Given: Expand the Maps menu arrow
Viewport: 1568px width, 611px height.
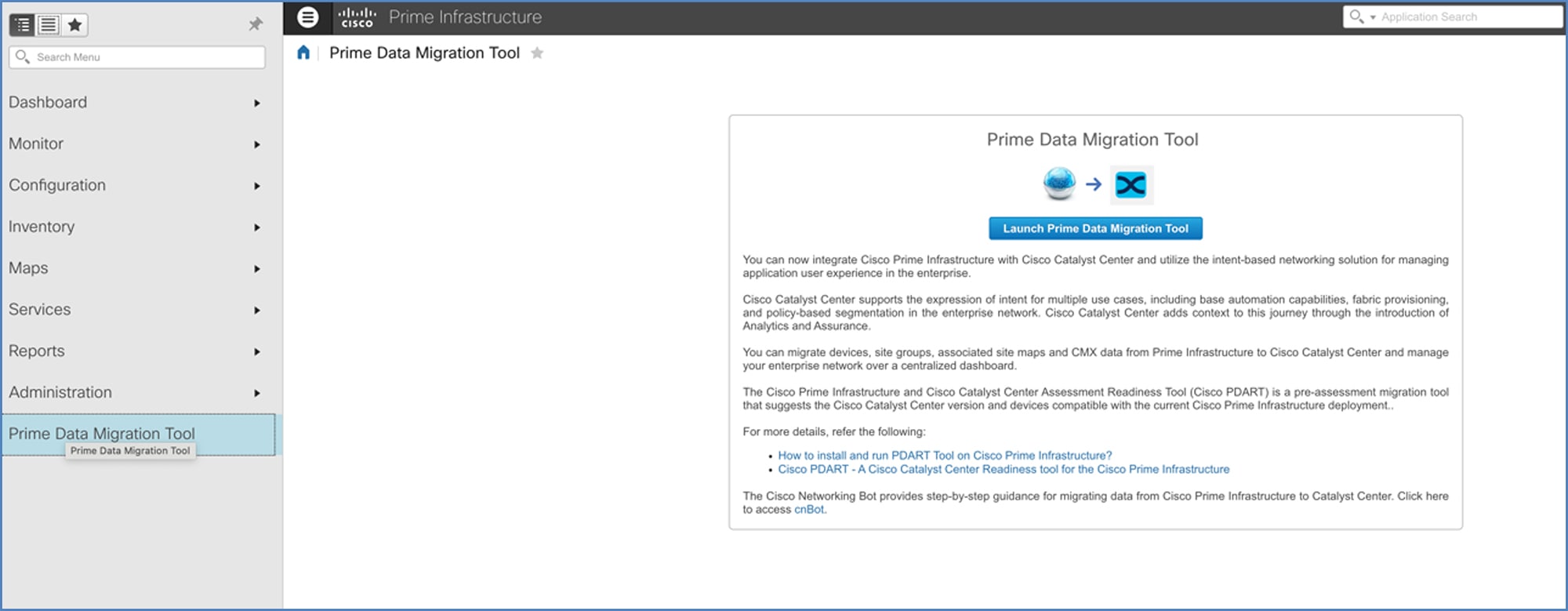Looking at the screenshot, I should (257, 269).
